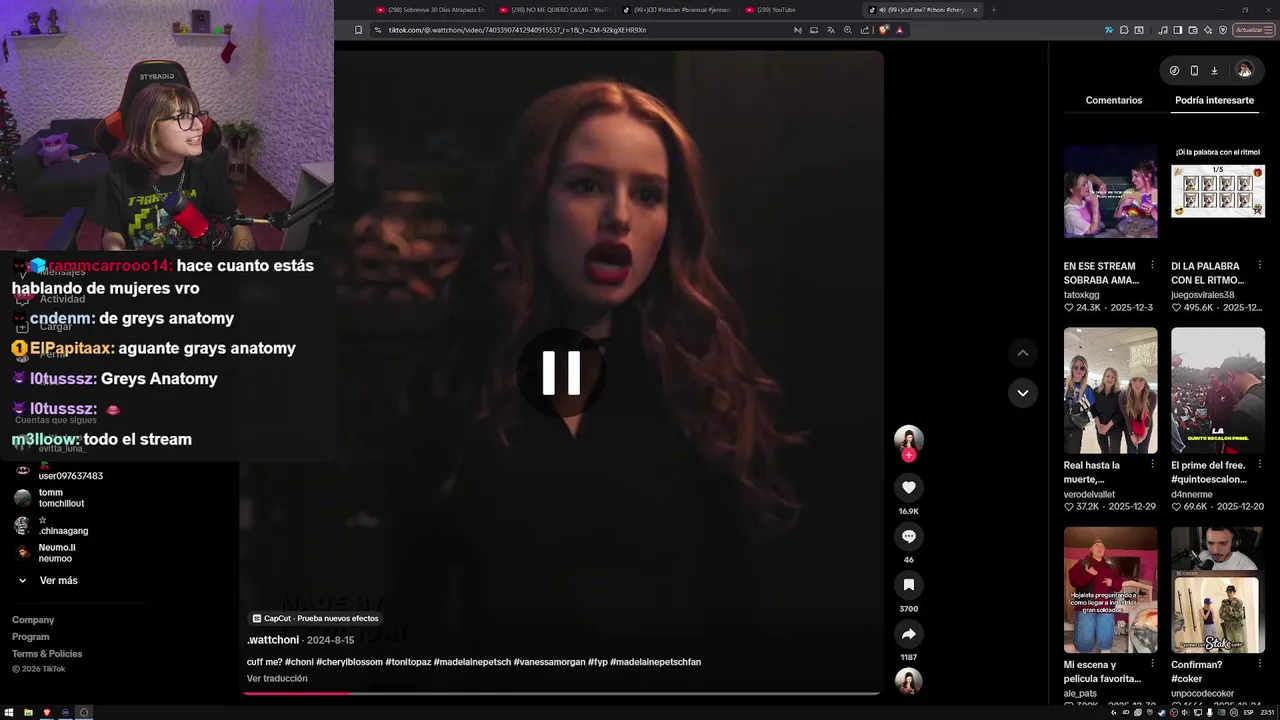Viewport: 1280px width, 720px height.
Task: Open CapCut 'Prueba nuevos efectos' badge
Action: coord(316,618)
